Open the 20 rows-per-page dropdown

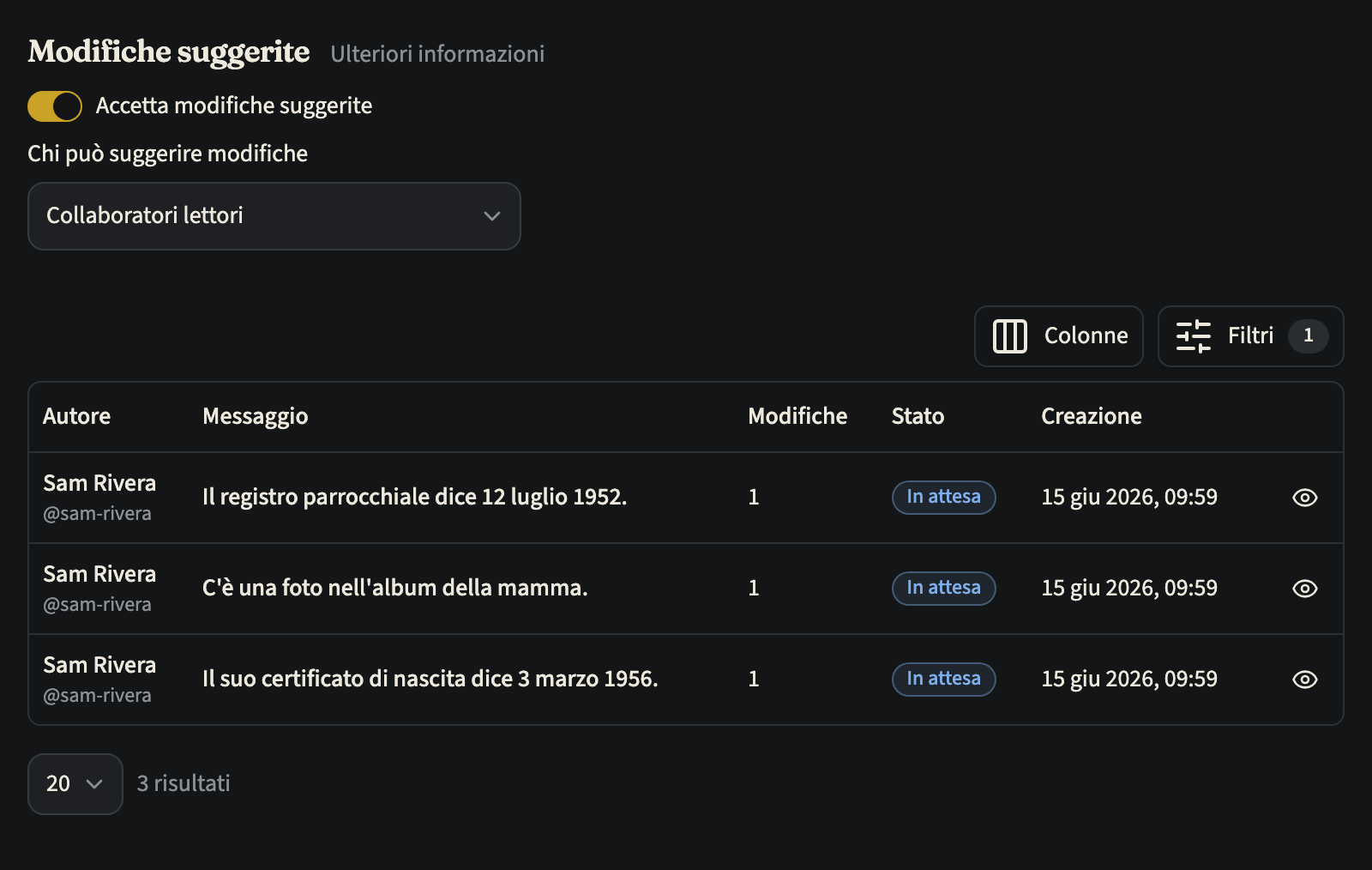pyautogui.click(x=75, y=784)
